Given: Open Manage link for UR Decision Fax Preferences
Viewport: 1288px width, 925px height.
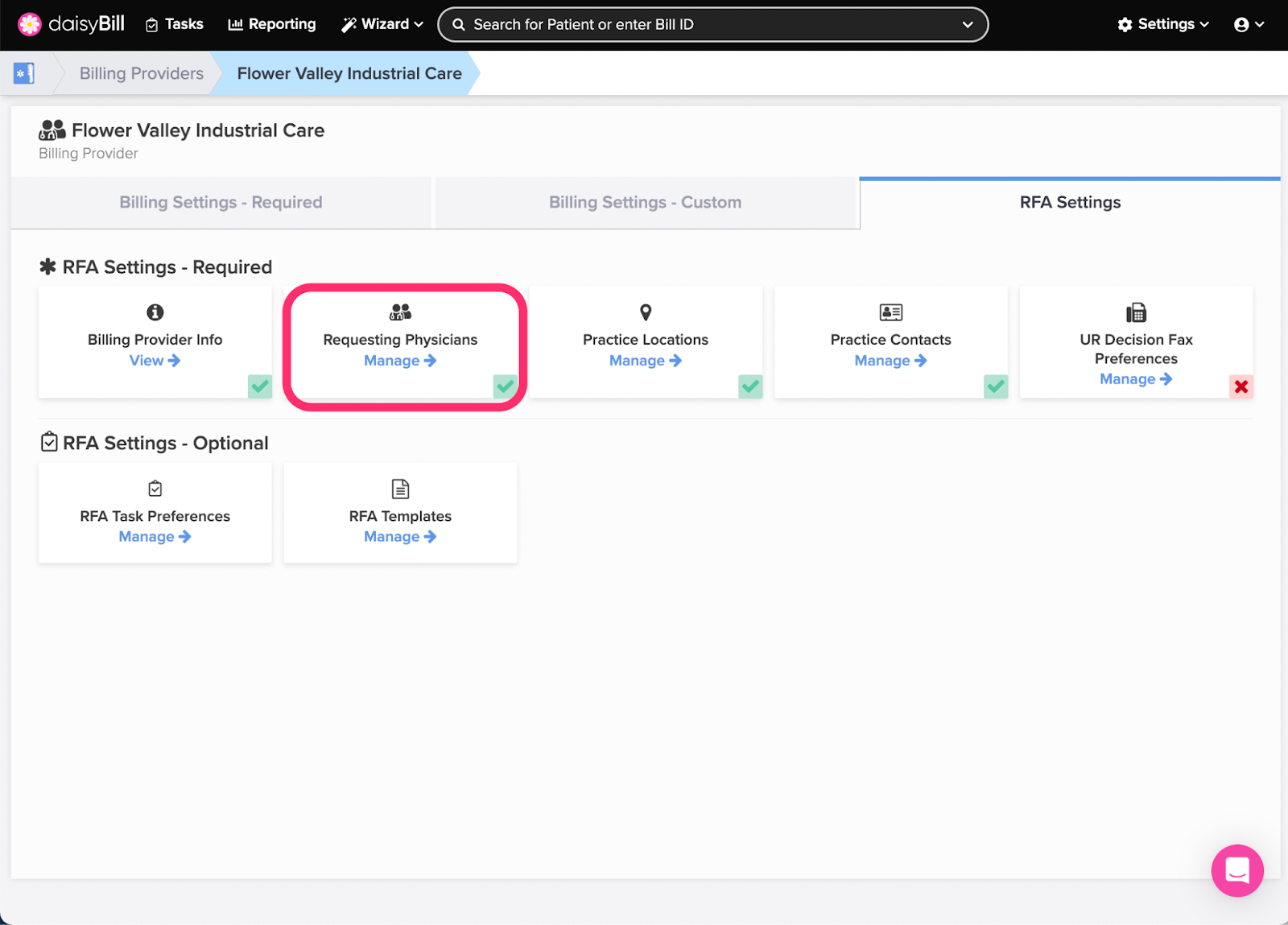Looking at the screenshot, I should coord(1136,379).
